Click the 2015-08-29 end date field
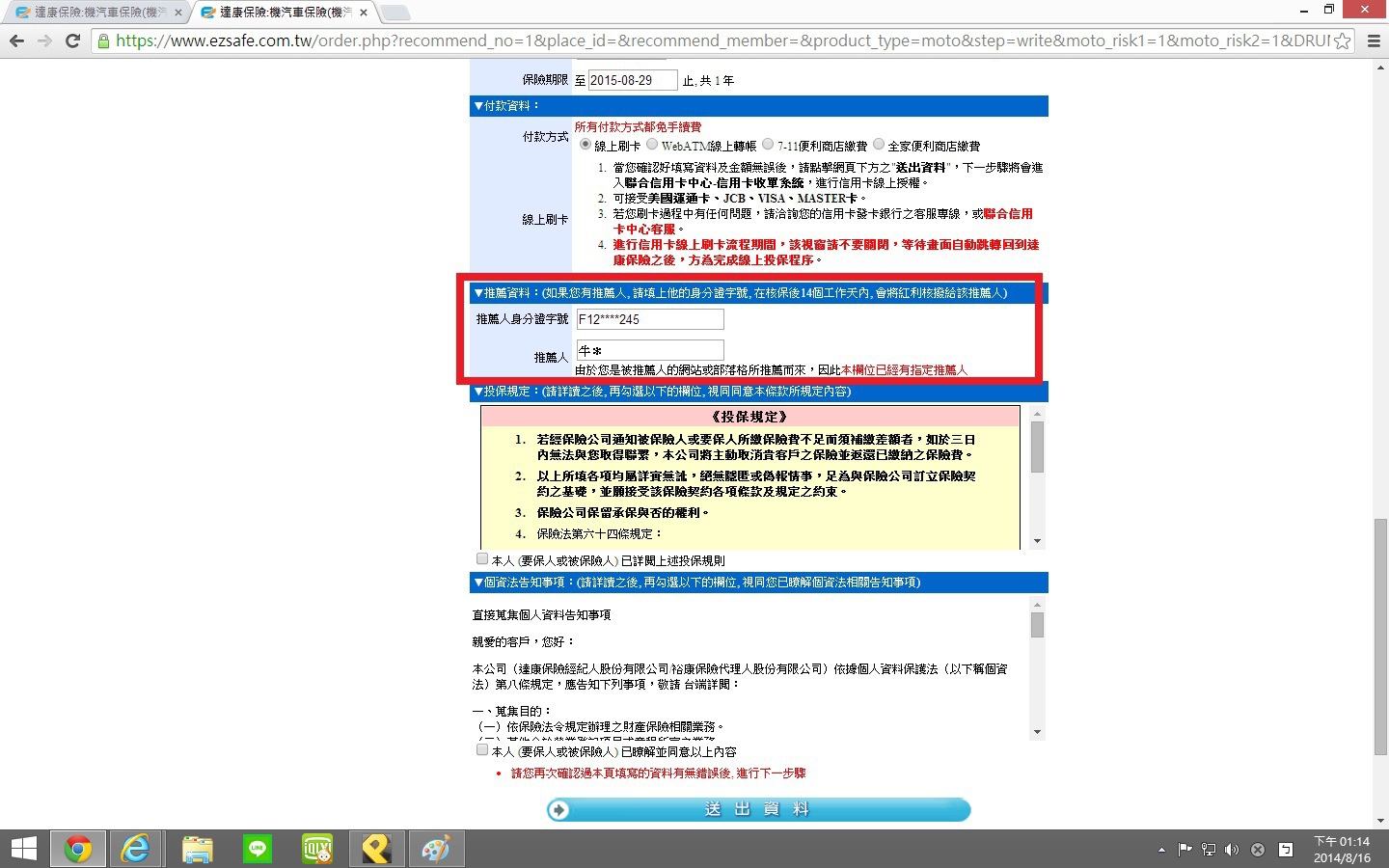Viewport: 1389px width, 868px height. click(x=633, y=80)
